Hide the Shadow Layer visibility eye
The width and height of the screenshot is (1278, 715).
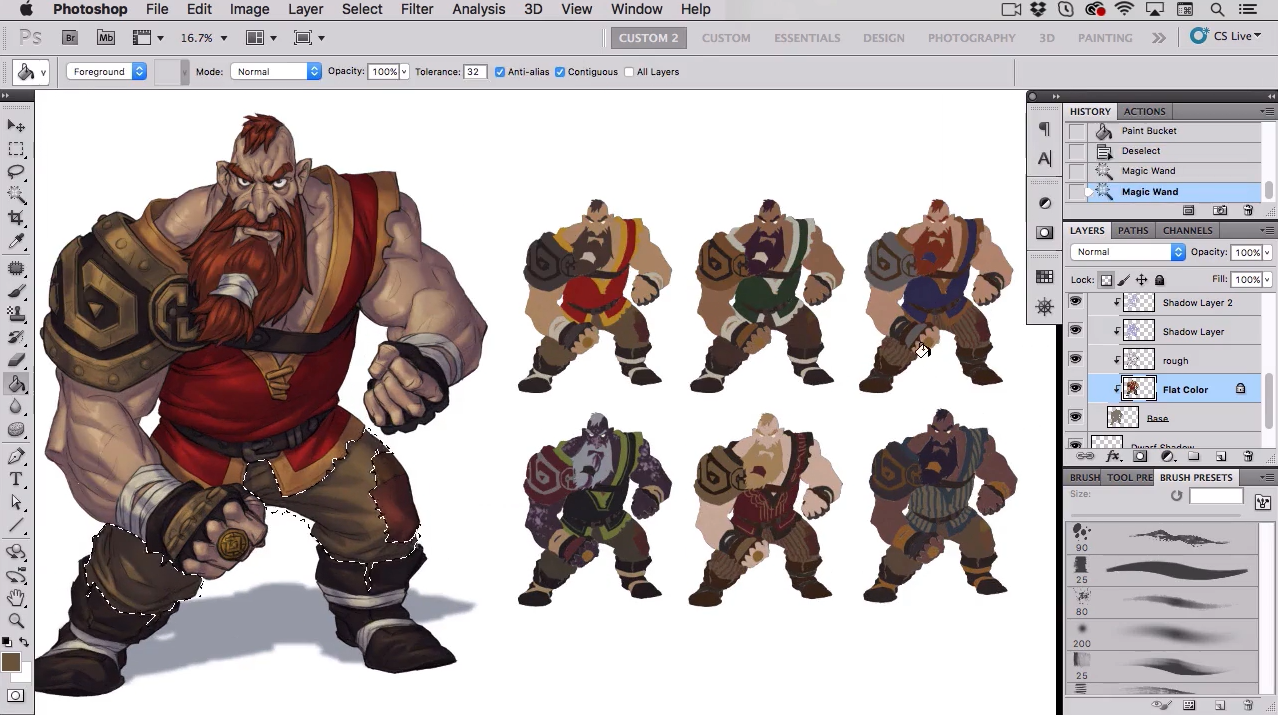point(1075,331)
